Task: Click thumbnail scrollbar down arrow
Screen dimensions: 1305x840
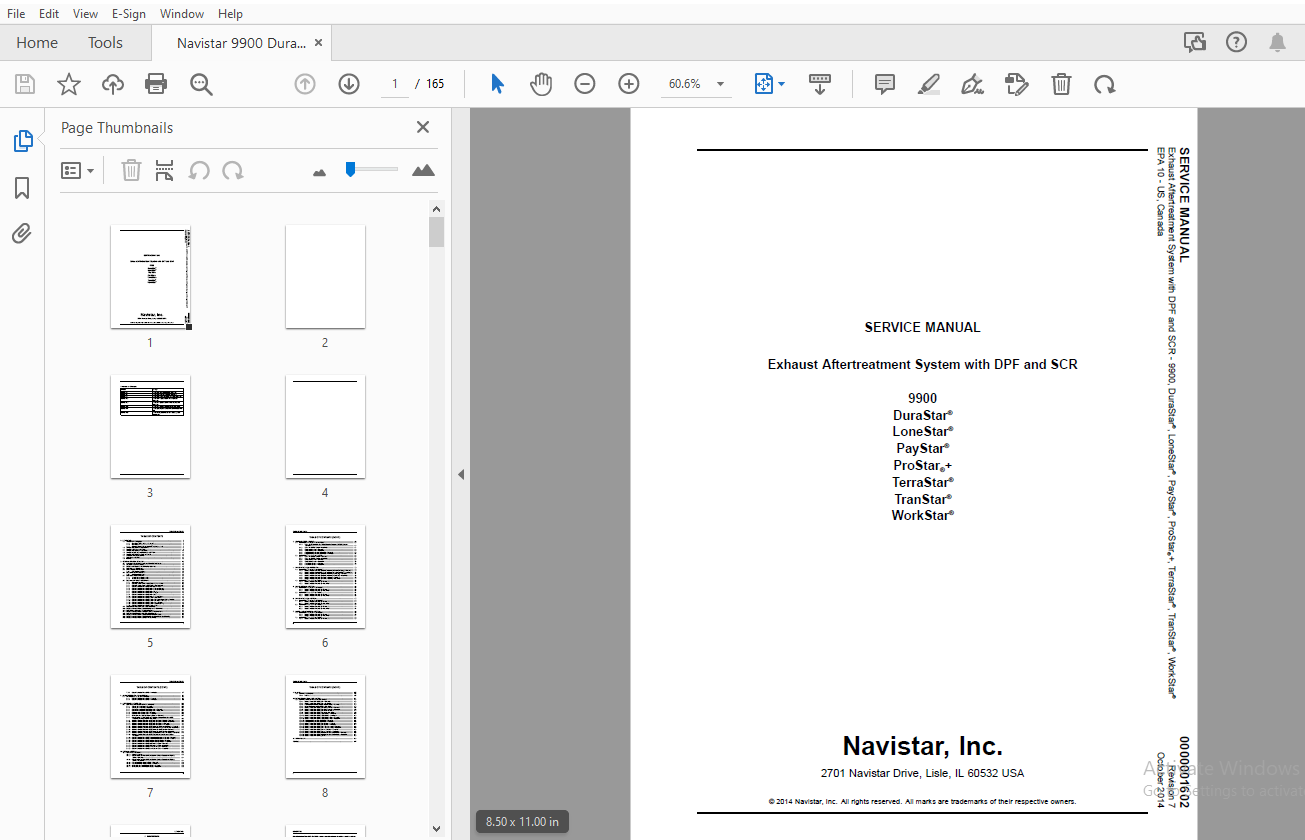Action: [x=436, y=828]
